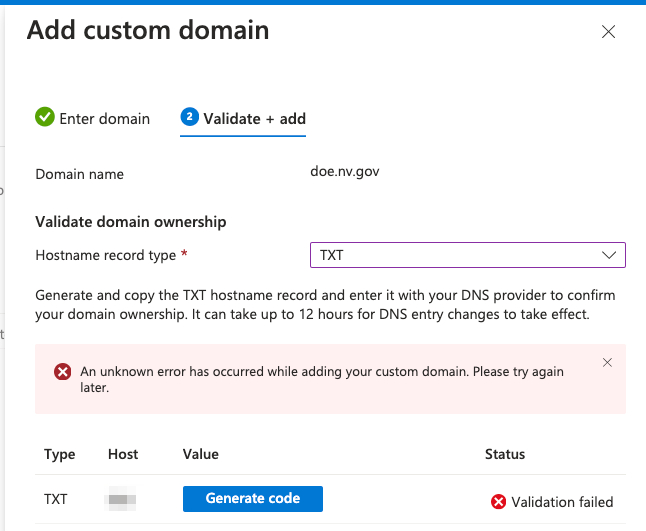
Task: Go back to Enter domain step
Action: coord(104,119)
